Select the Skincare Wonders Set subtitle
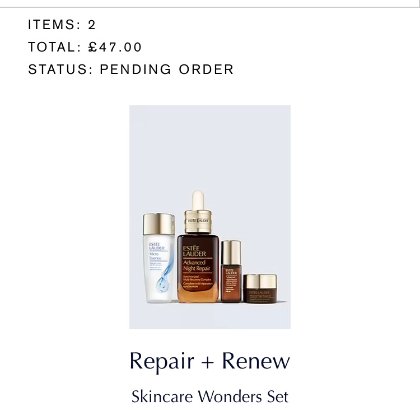 tap(210, 397)
